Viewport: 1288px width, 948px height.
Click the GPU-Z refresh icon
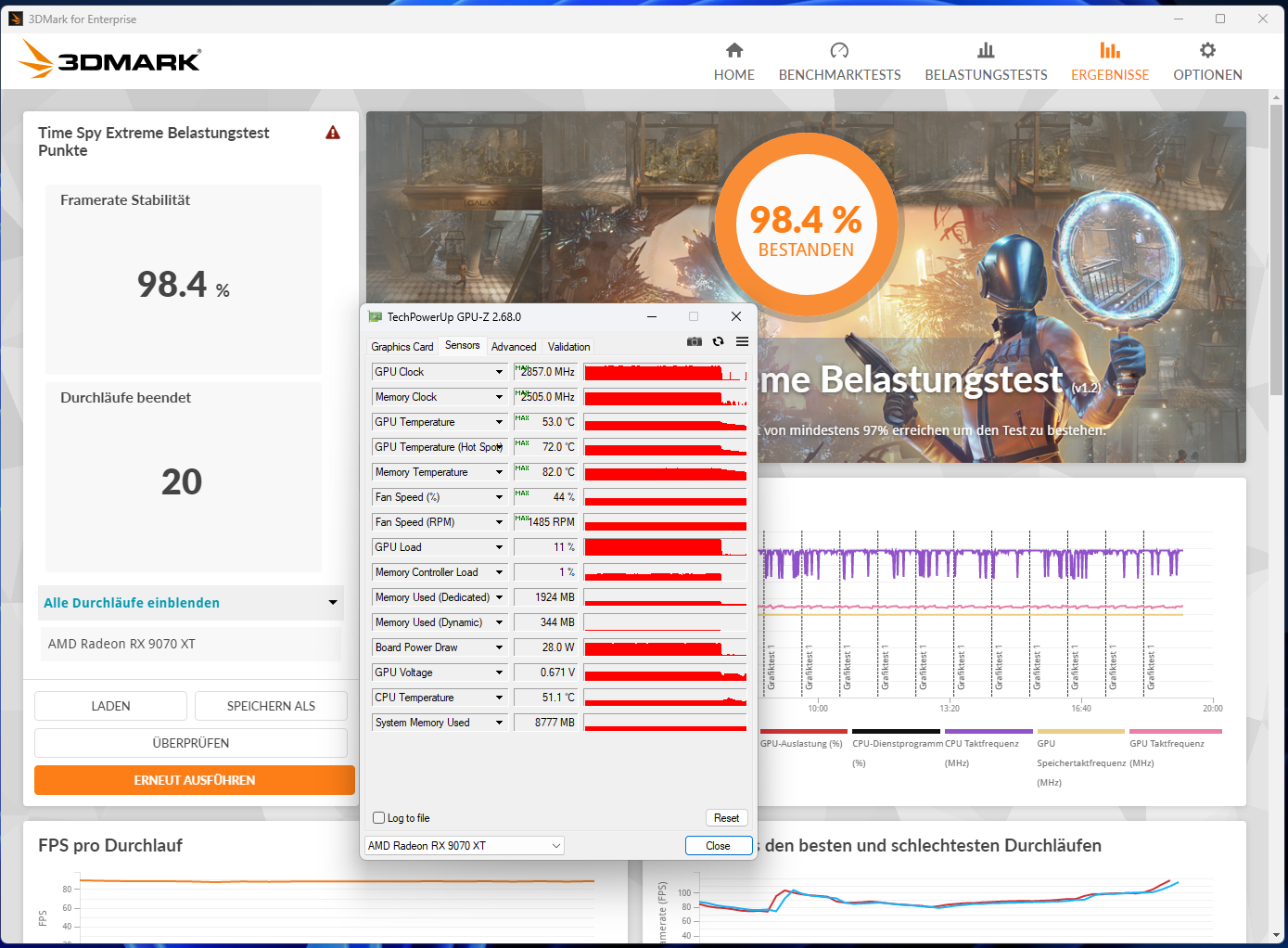pyautogui.click(x=718, y=341)
